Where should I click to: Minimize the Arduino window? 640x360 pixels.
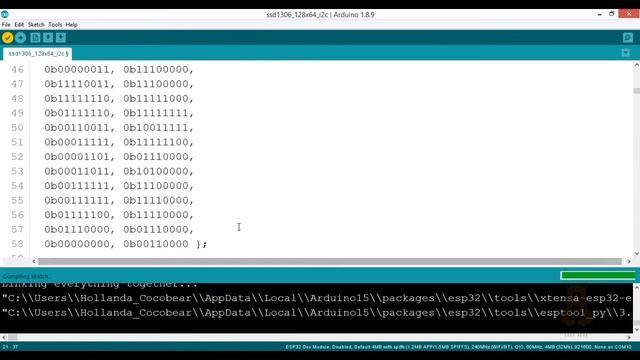click(x=600, y=14)
